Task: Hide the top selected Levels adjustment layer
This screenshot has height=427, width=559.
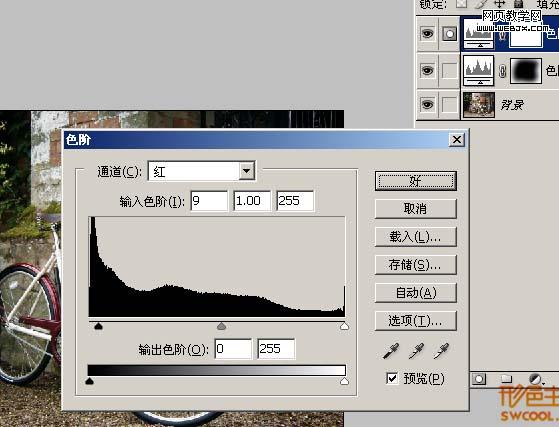Action: [x=427, y=34]
